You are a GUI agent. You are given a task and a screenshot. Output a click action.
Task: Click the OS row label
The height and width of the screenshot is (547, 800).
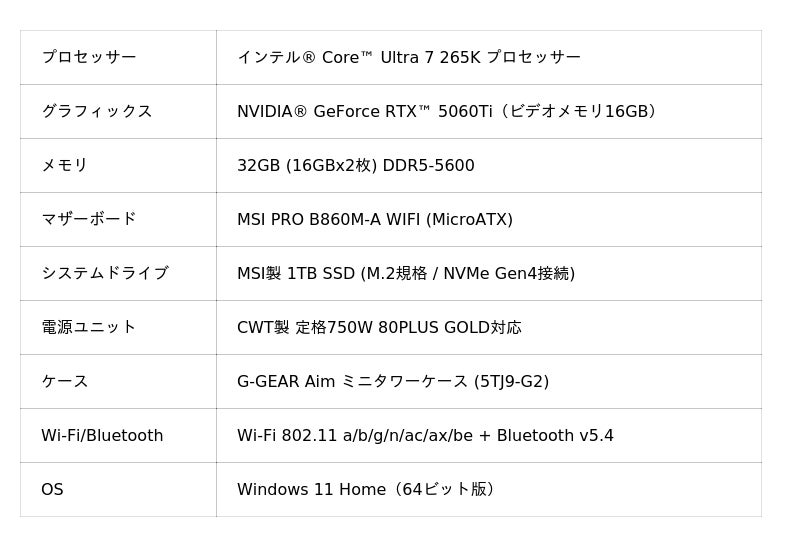click(52, 489)
